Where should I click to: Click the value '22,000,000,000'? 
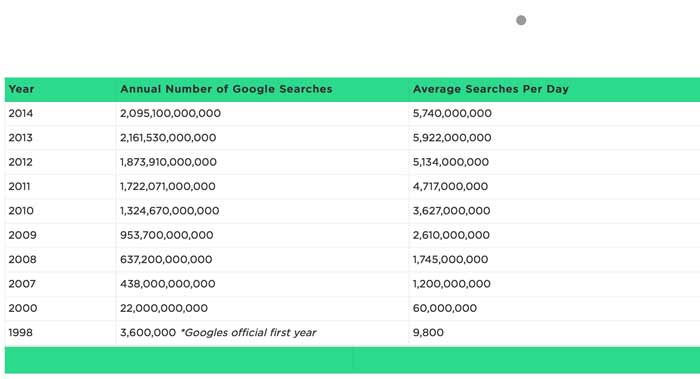[x=164, y=308]
